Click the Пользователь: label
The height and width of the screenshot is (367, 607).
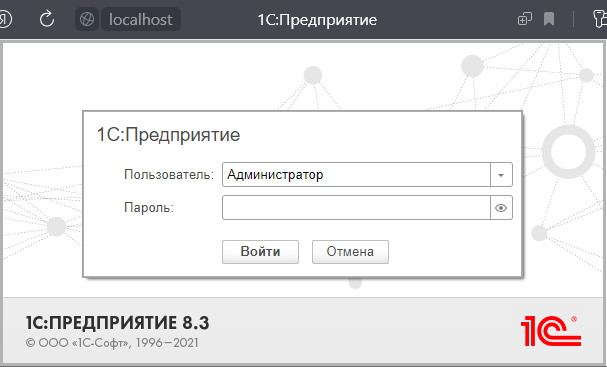coord(169,175)
